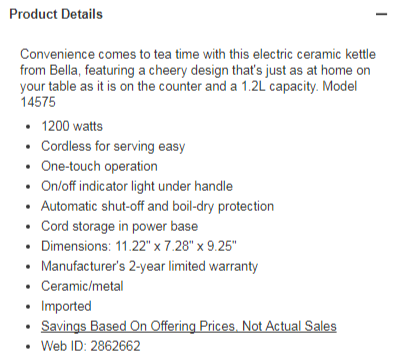Click On/off indicator light under handle text

point(137,186)
